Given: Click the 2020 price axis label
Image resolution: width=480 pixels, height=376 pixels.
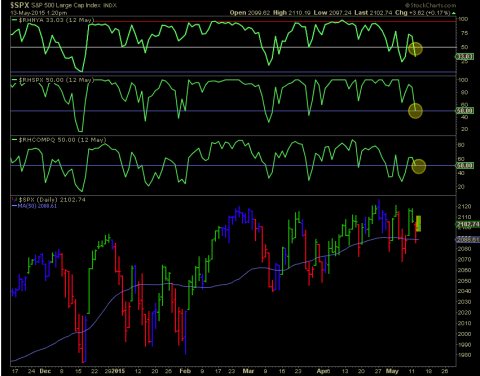Looking at the screenshot, I should 464,312.
